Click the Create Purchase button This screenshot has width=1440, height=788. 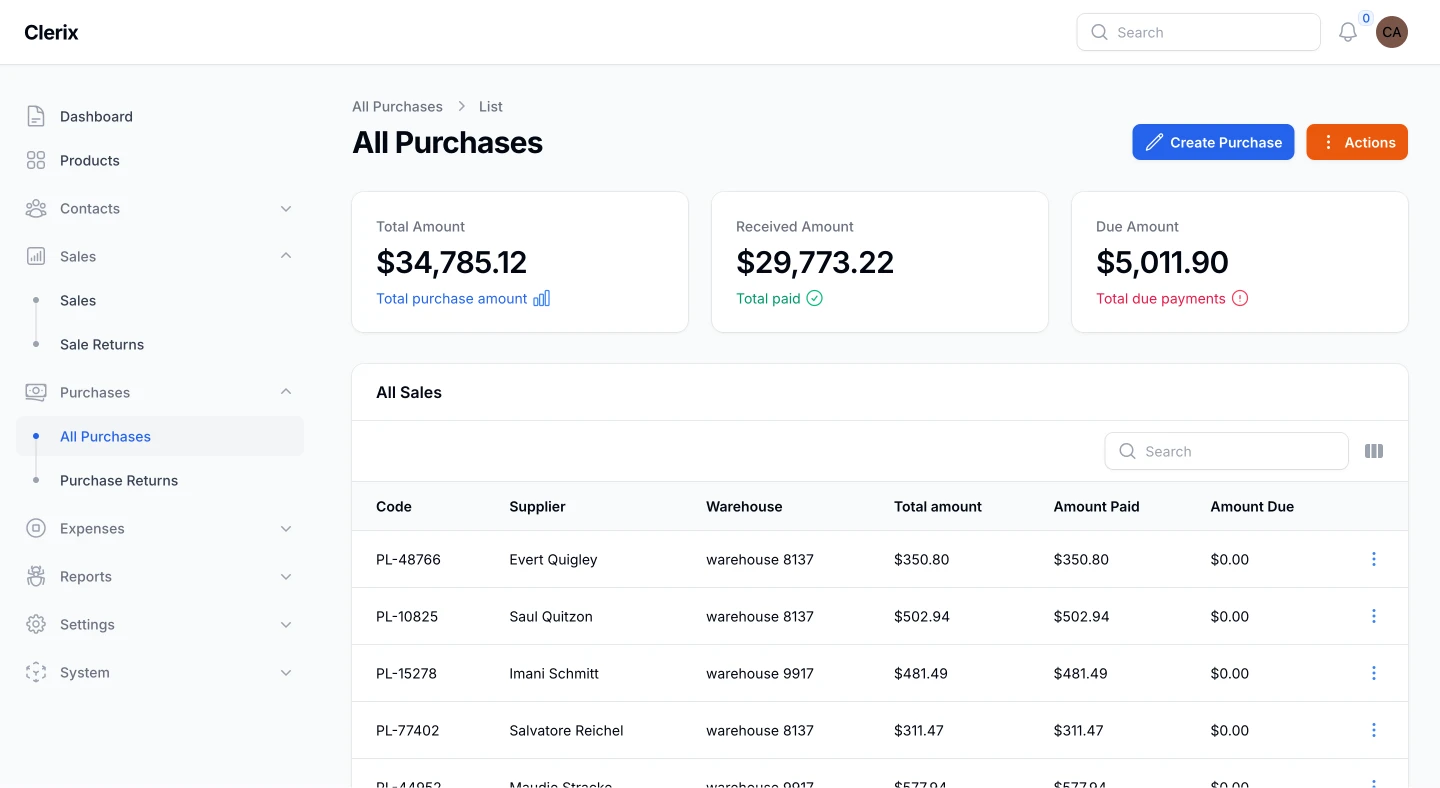[x=1213, y=142]
